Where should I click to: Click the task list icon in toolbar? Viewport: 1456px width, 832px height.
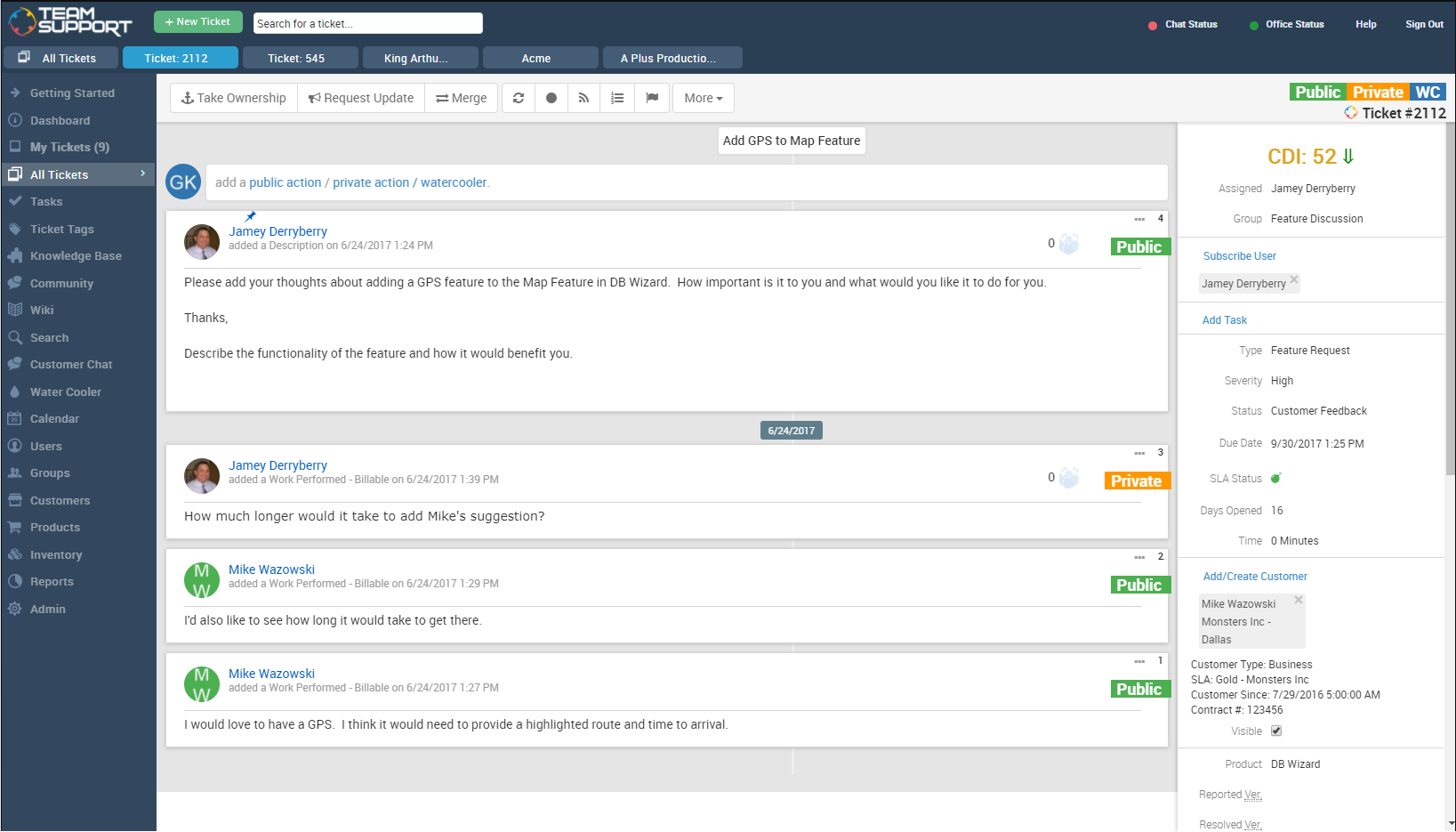[x=617, y=98]
